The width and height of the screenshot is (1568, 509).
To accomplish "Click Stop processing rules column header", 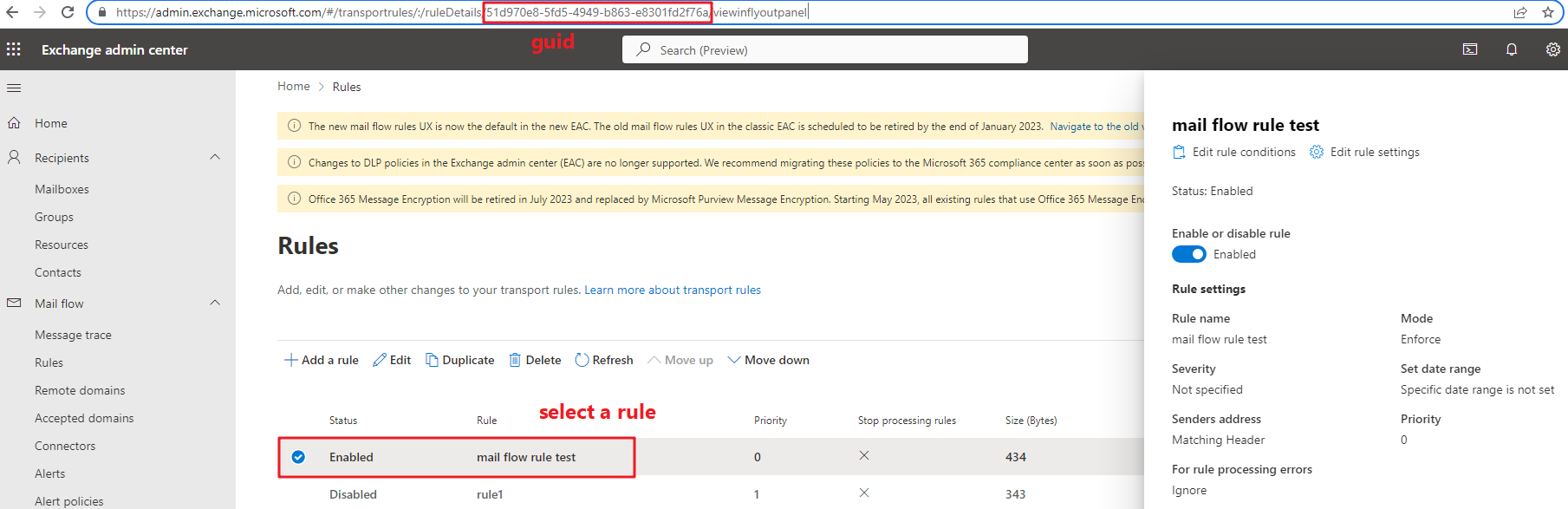I will point(907,421).
